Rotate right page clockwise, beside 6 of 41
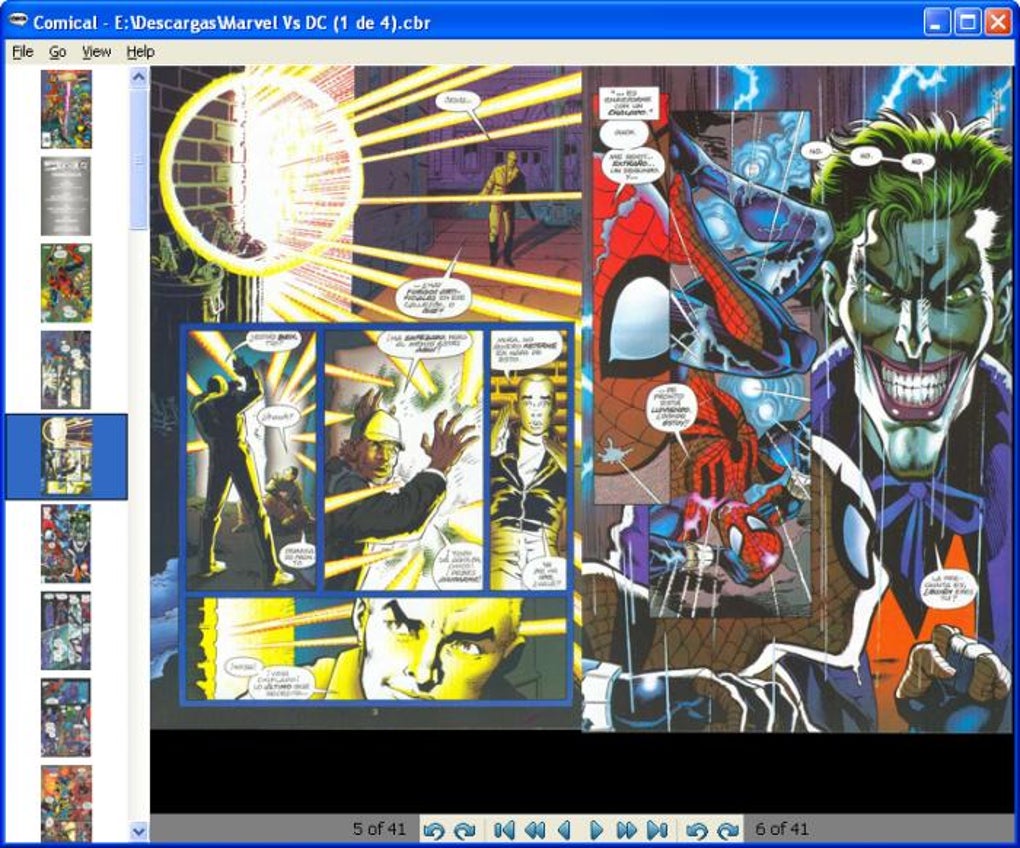The width and height of the screenshot is (1020, 848). [728, 830]
